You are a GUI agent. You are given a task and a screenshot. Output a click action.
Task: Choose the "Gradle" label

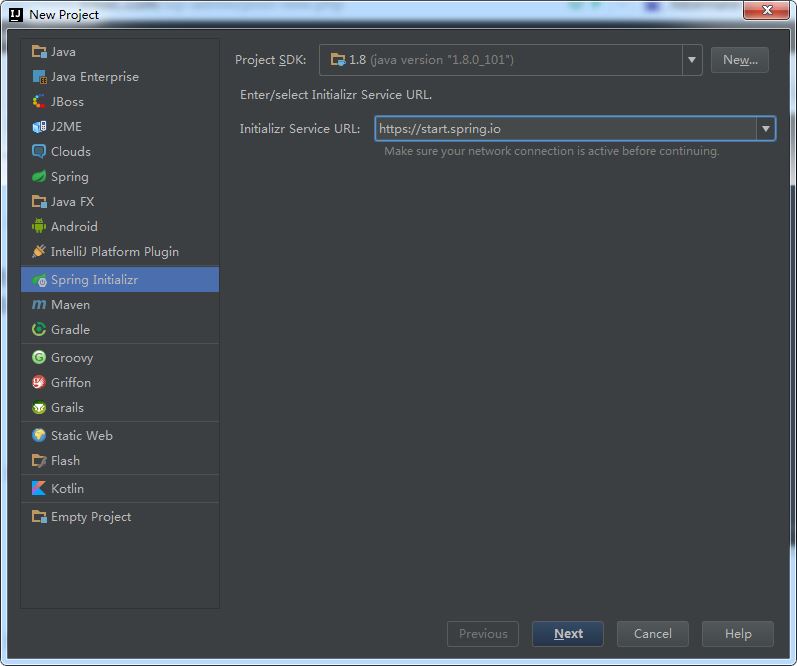[70, 329]
